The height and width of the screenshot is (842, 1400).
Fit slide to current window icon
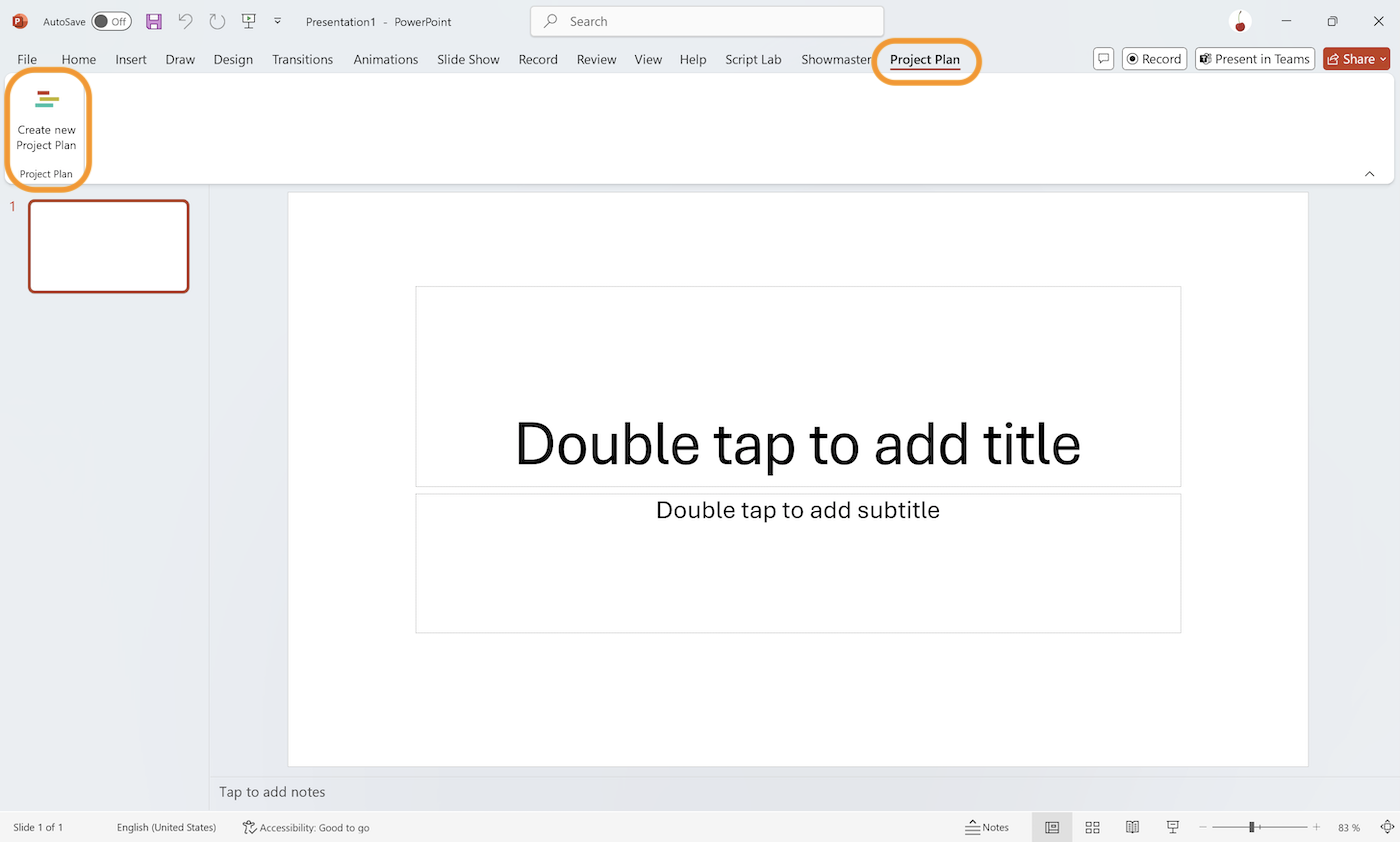pos(1387,827)
